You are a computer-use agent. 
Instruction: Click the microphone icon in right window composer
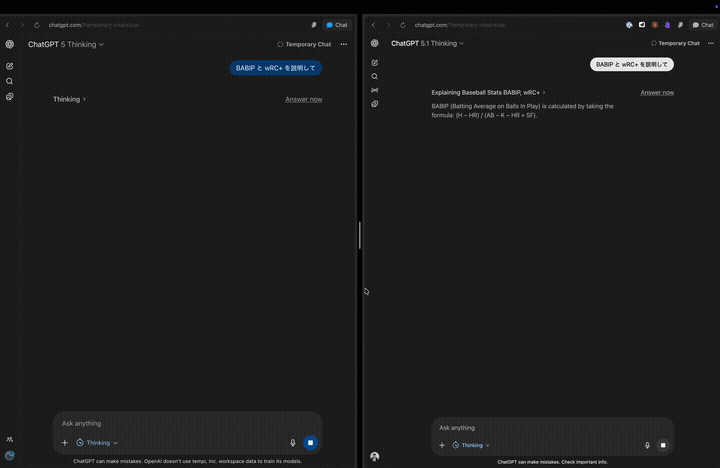647,445
